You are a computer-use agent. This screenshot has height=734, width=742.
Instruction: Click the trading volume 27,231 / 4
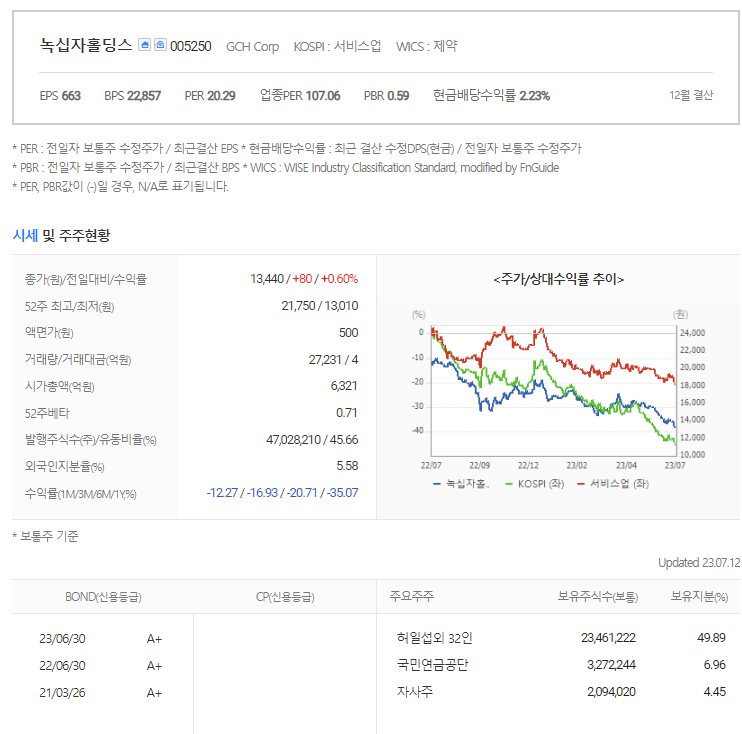coord(333,360)
